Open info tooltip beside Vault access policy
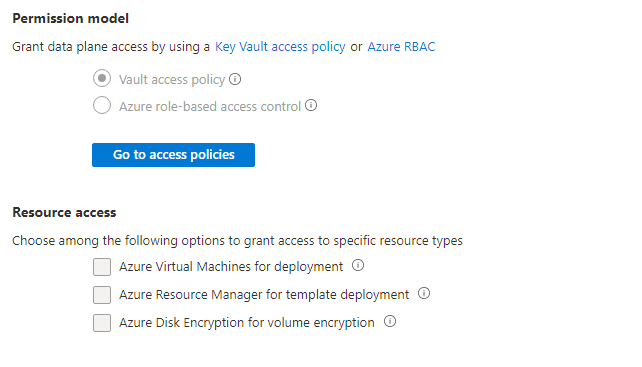The width and height of the screenshot is (642, 367). click(235, 79)
